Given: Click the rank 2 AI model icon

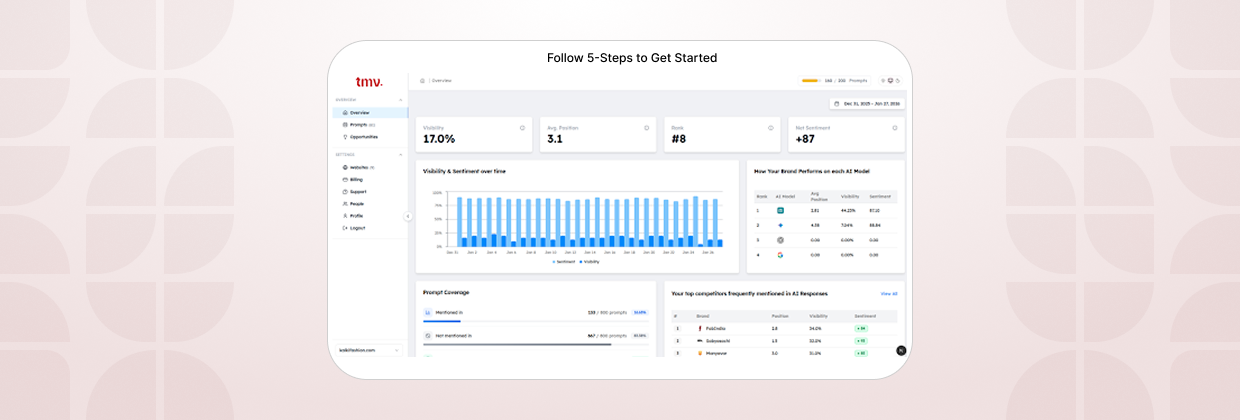Looking at the screenshot, I should [780, 225].
